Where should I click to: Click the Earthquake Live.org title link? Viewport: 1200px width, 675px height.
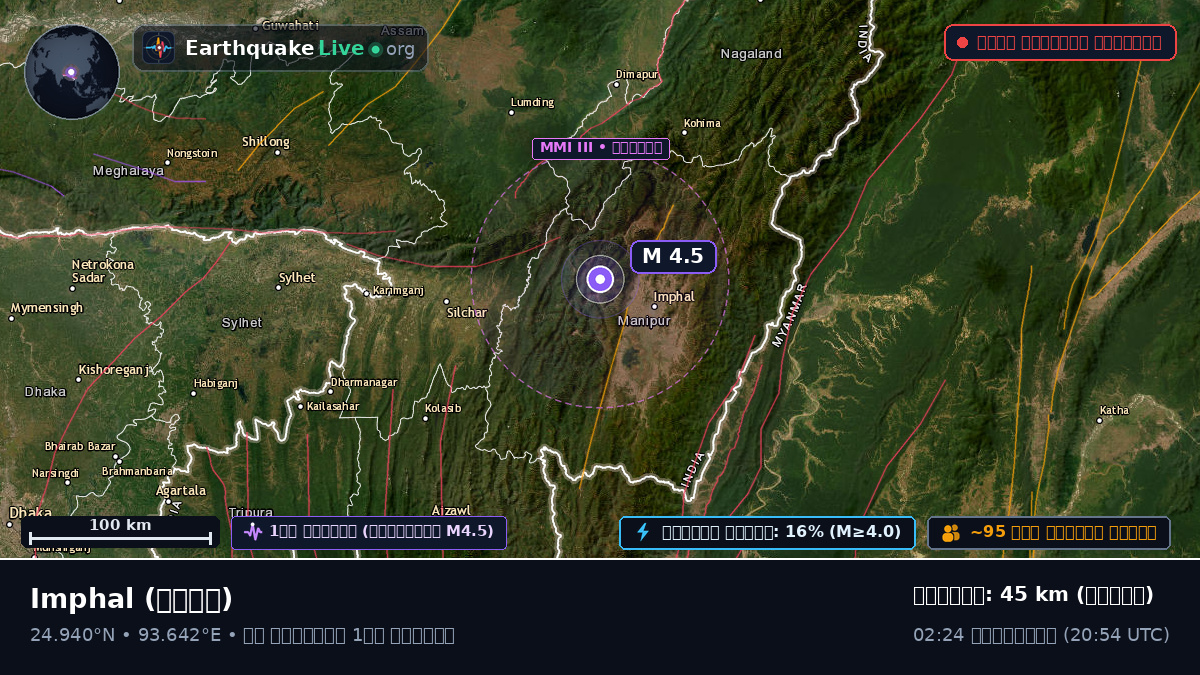pos(299,49)
